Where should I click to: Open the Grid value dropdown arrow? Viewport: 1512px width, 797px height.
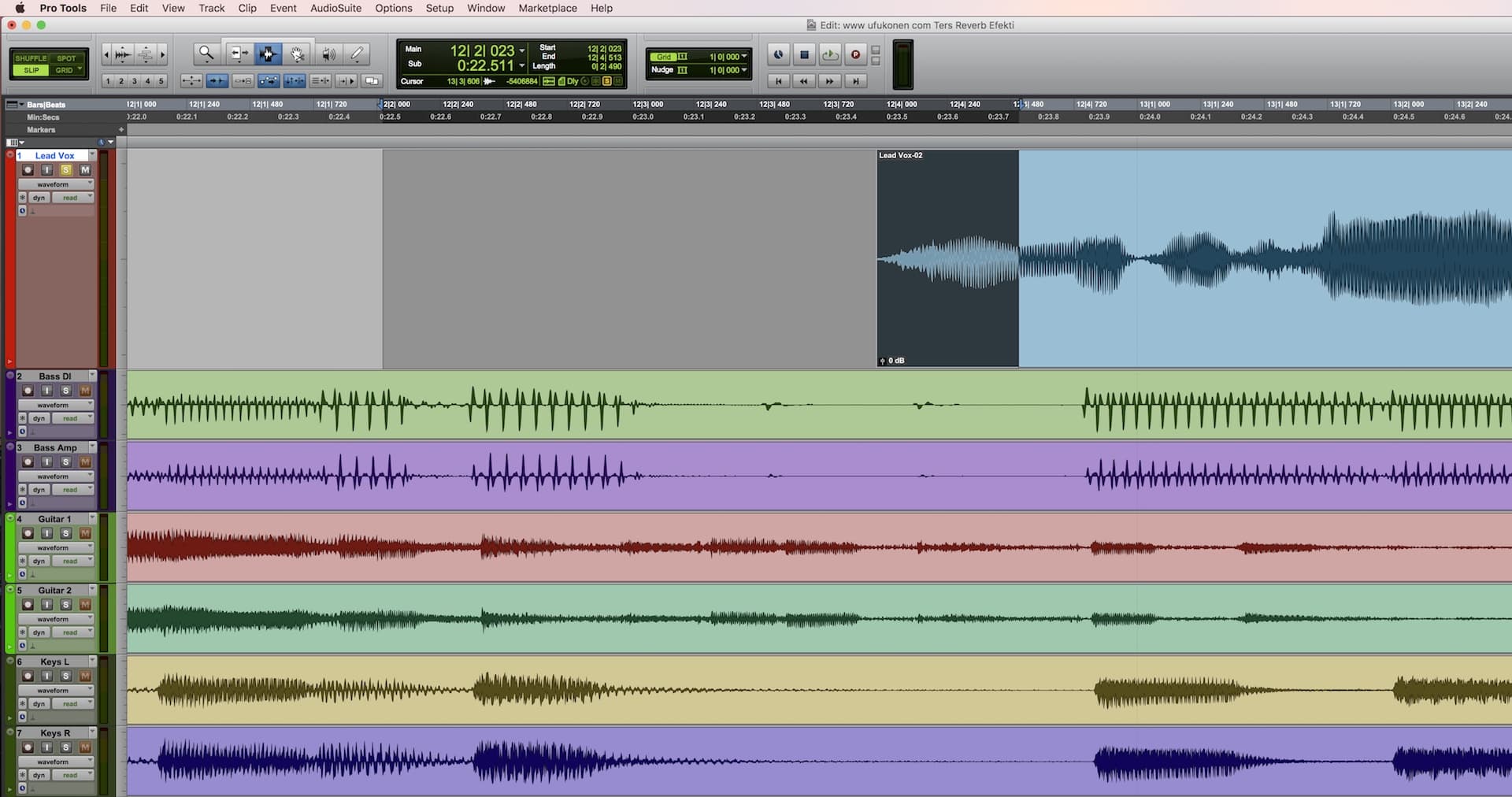(x=744, y=57)
